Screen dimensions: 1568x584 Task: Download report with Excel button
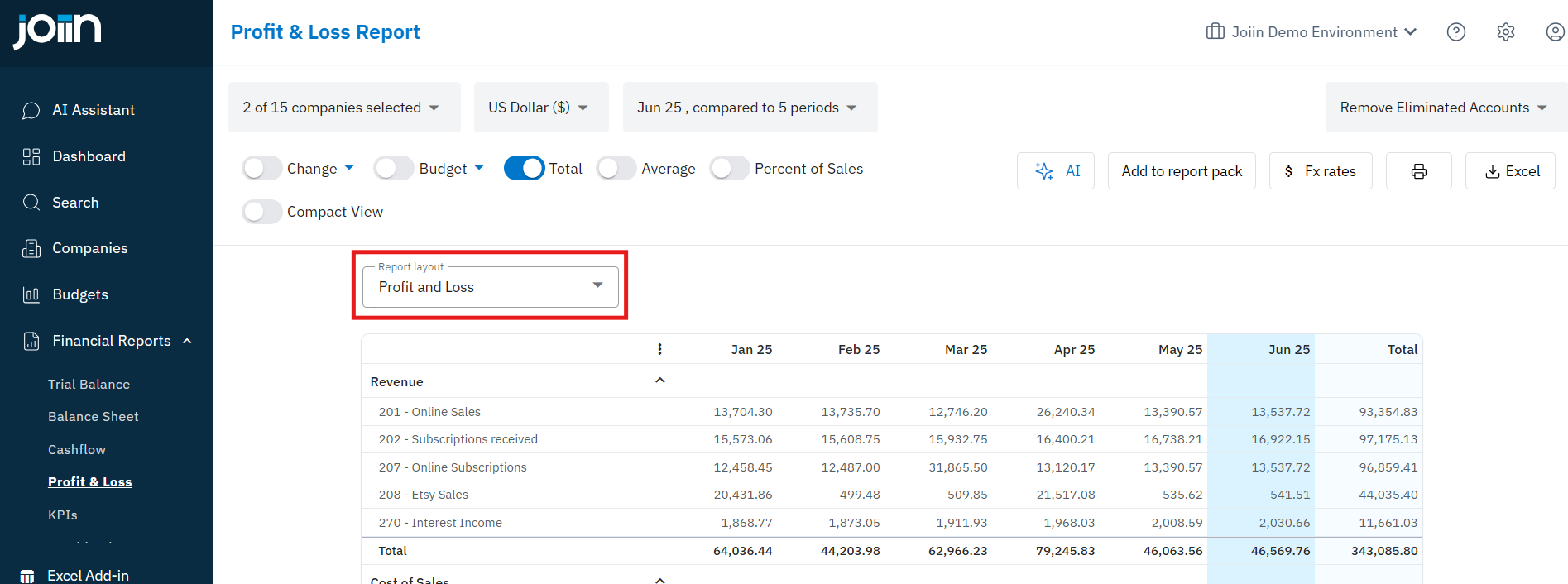(1510, 171)
